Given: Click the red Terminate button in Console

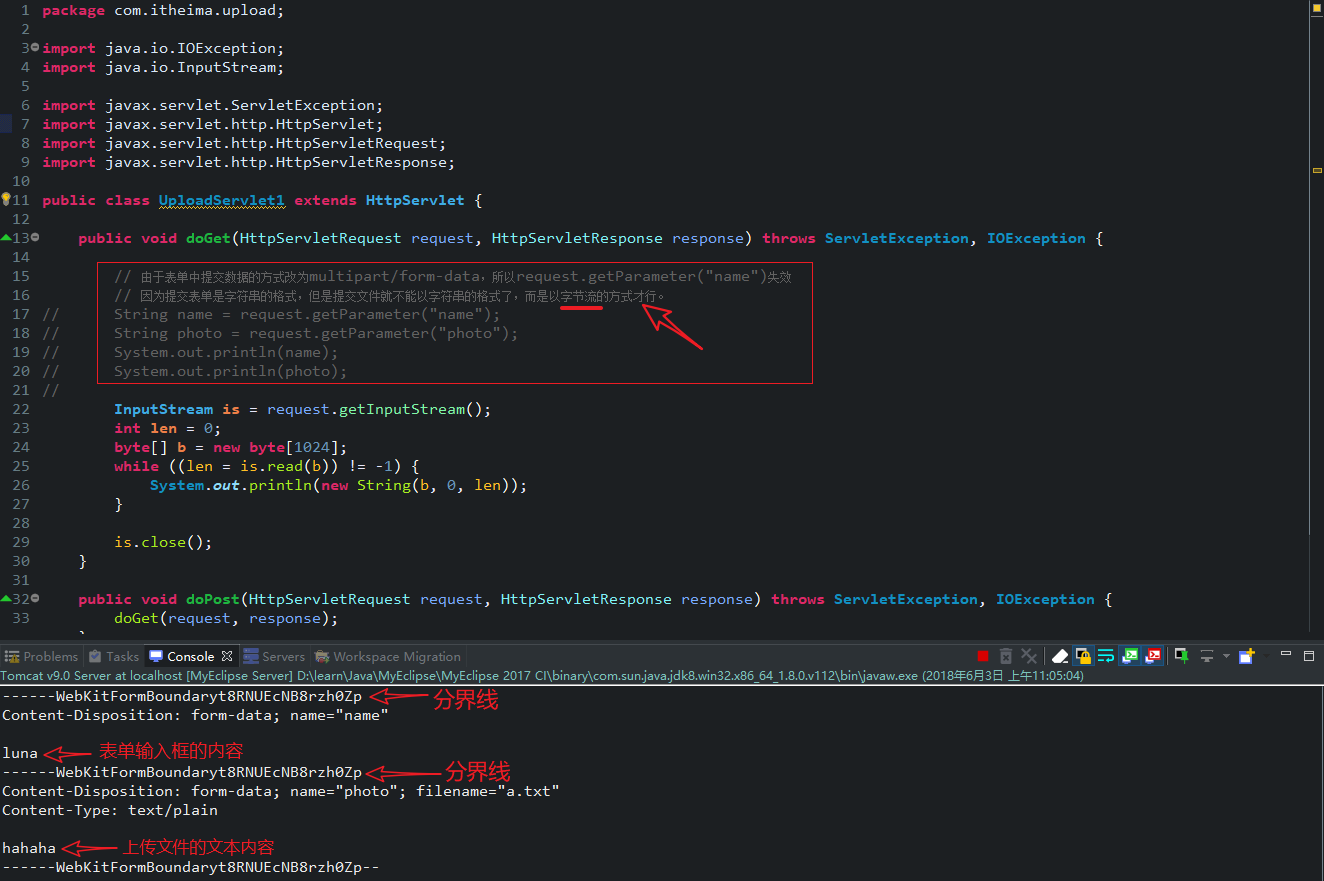Looking at the screenshot, I should click(x=983, y=656).
